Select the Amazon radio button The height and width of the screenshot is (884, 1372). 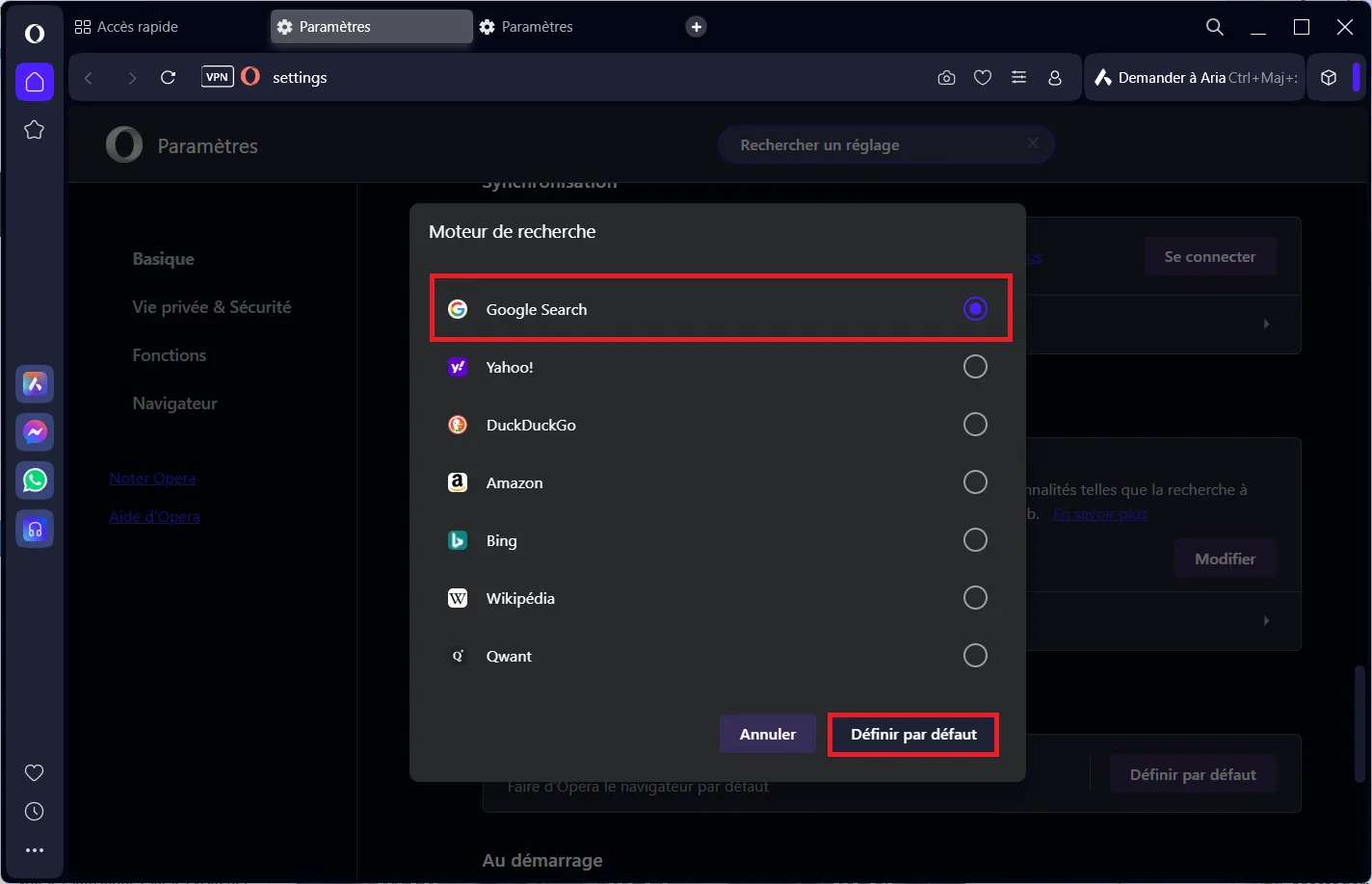tap(975, 482)
